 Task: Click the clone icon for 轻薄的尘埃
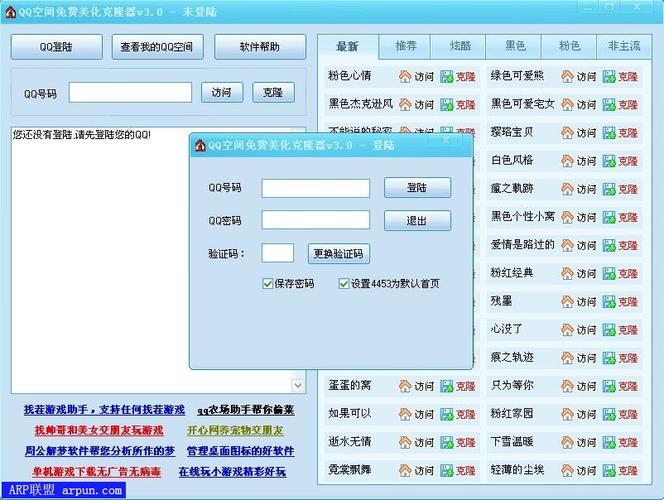pyautogui.click(x=609, y=469)
